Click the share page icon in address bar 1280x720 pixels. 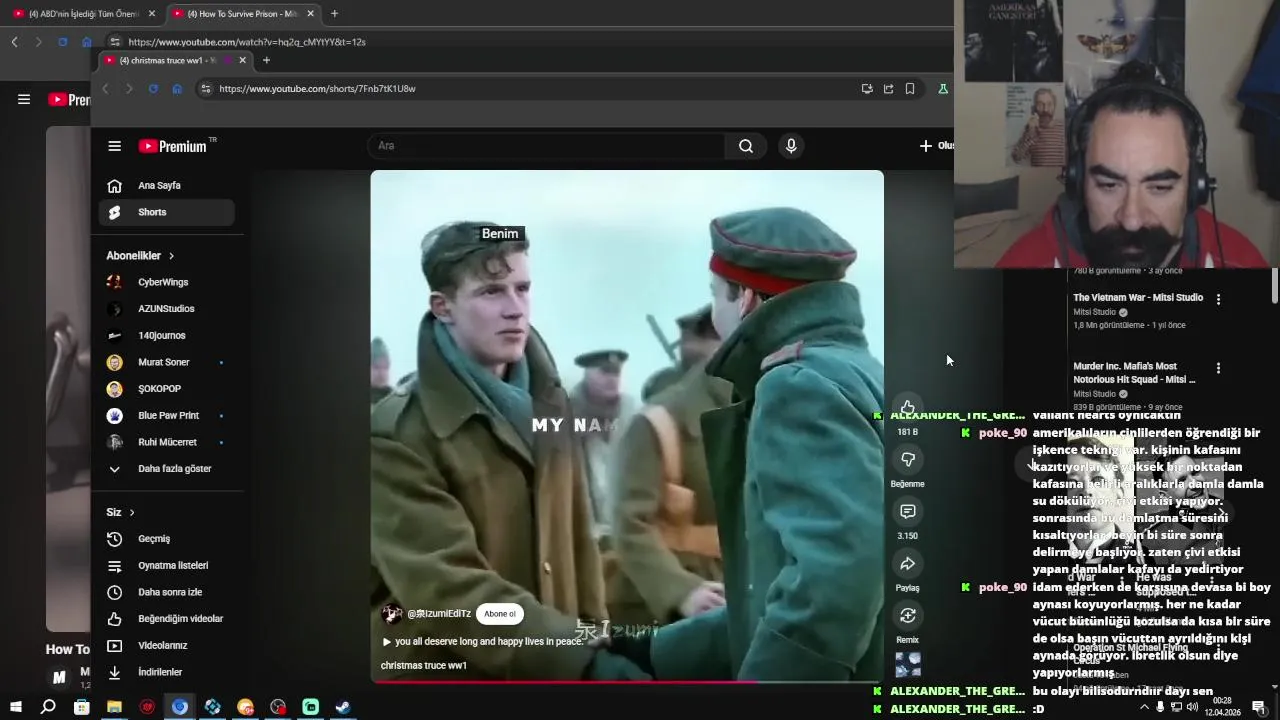pyautogui.click(x=888, y=89)
